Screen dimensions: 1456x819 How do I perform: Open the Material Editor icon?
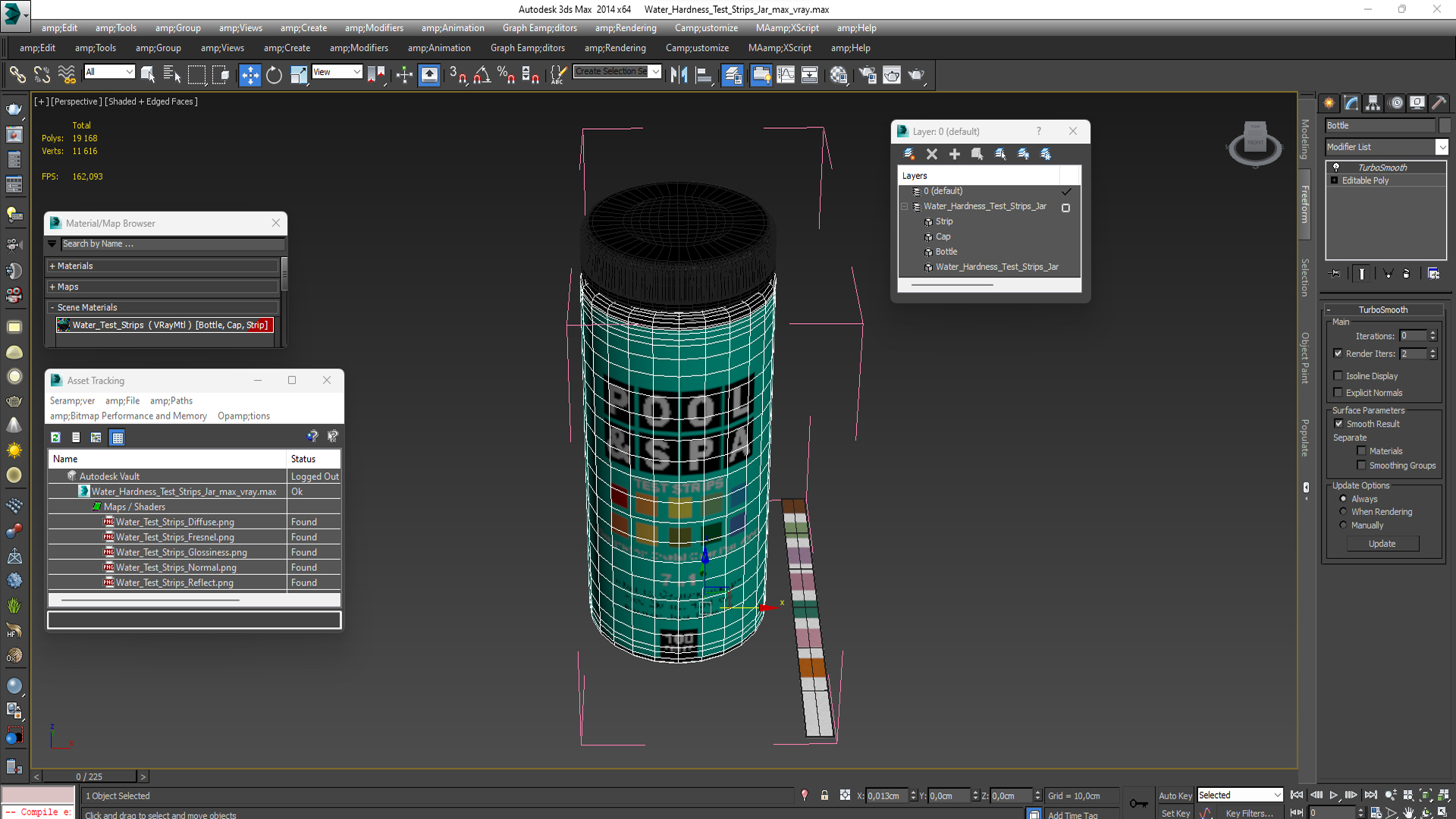838,75
